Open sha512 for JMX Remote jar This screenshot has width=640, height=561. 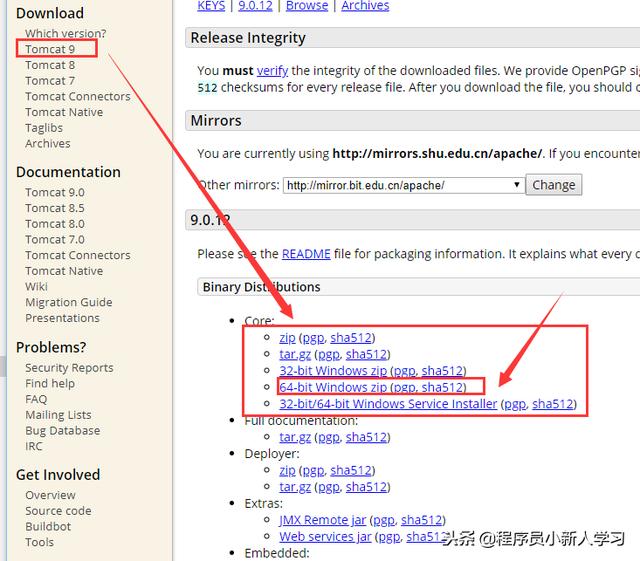(x=421, y=520)
